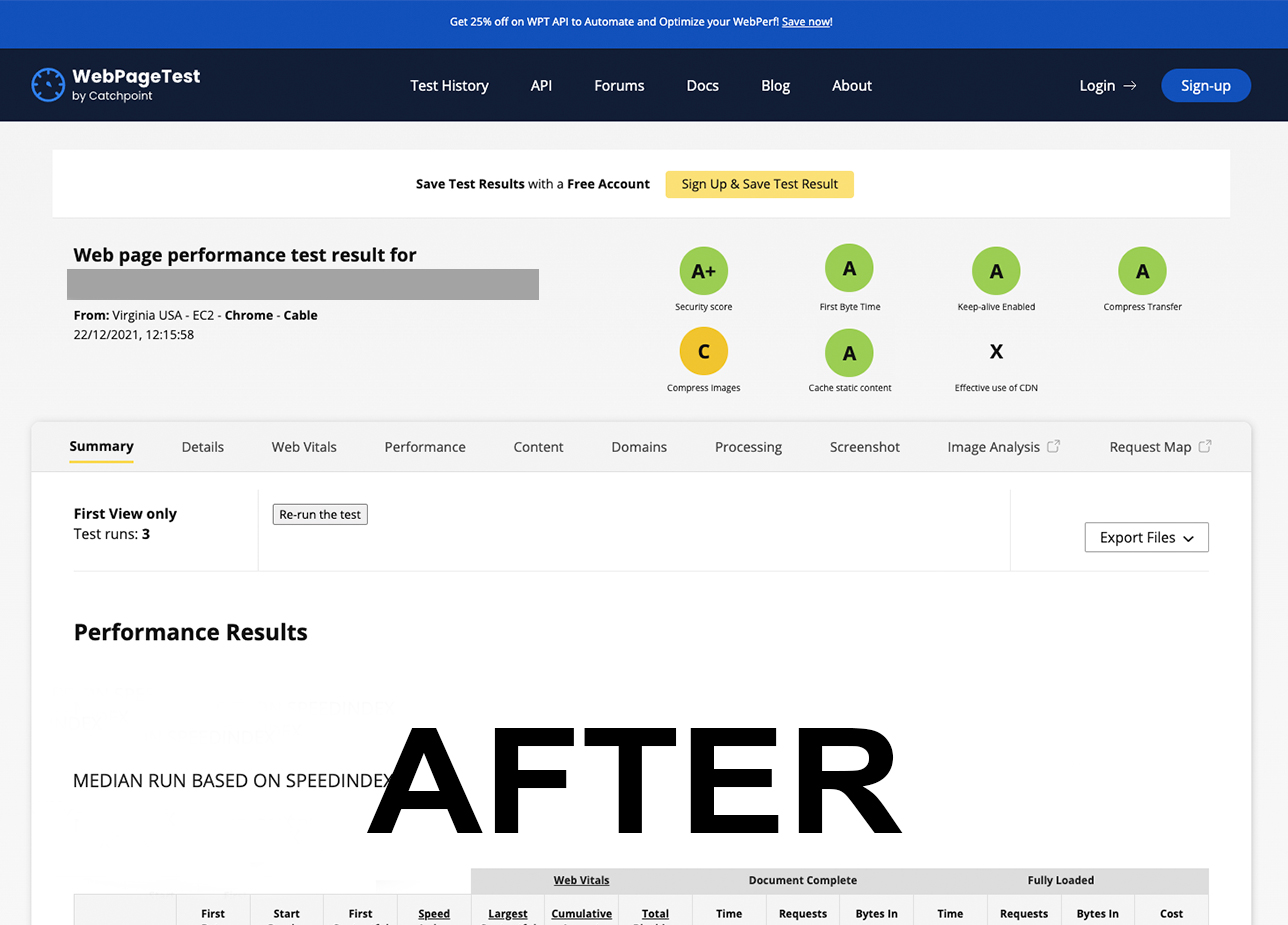Go to Forums in the navigation bar

(619, 86)
